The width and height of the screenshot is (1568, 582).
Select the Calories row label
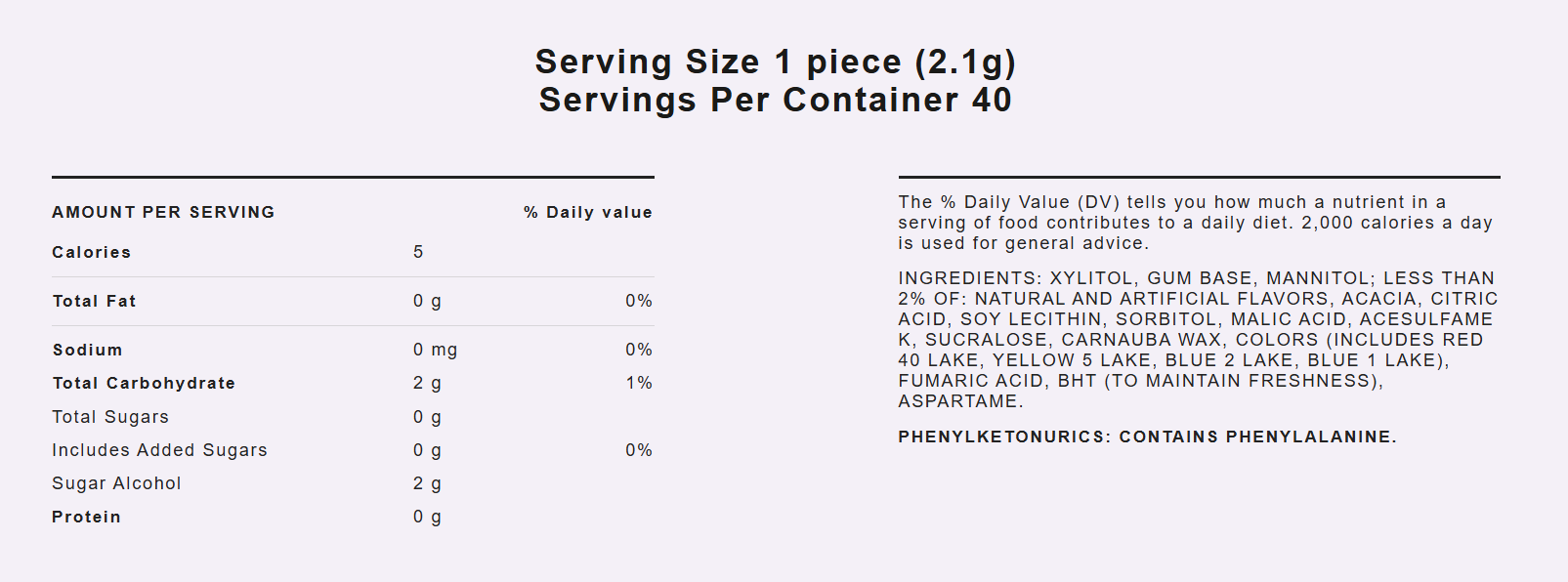click(92, 253)
